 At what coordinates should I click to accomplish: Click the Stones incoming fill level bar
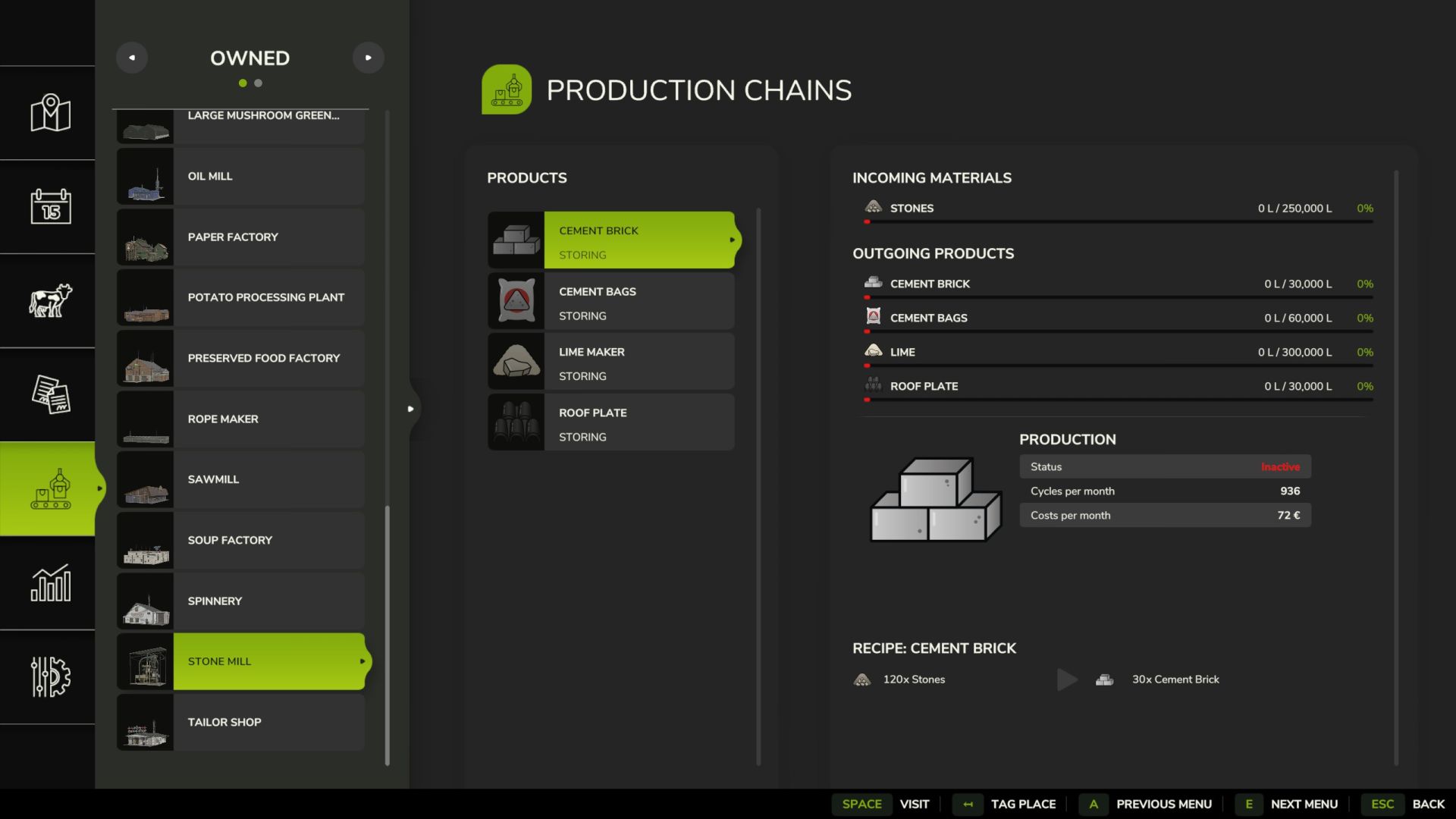[x=1118, y=221]
